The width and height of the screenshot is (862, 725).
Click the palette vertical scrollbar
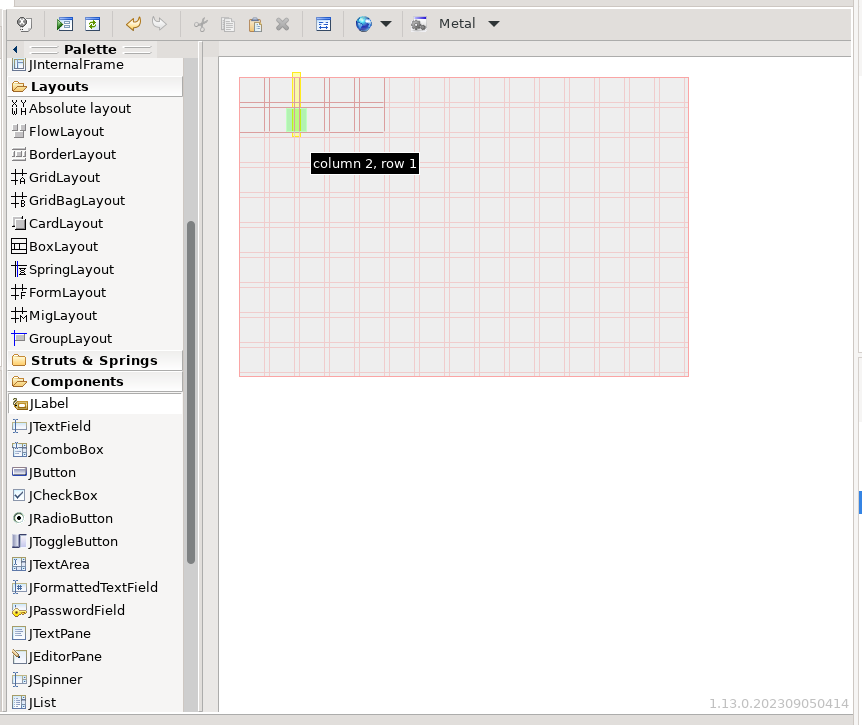pos(191,390)
